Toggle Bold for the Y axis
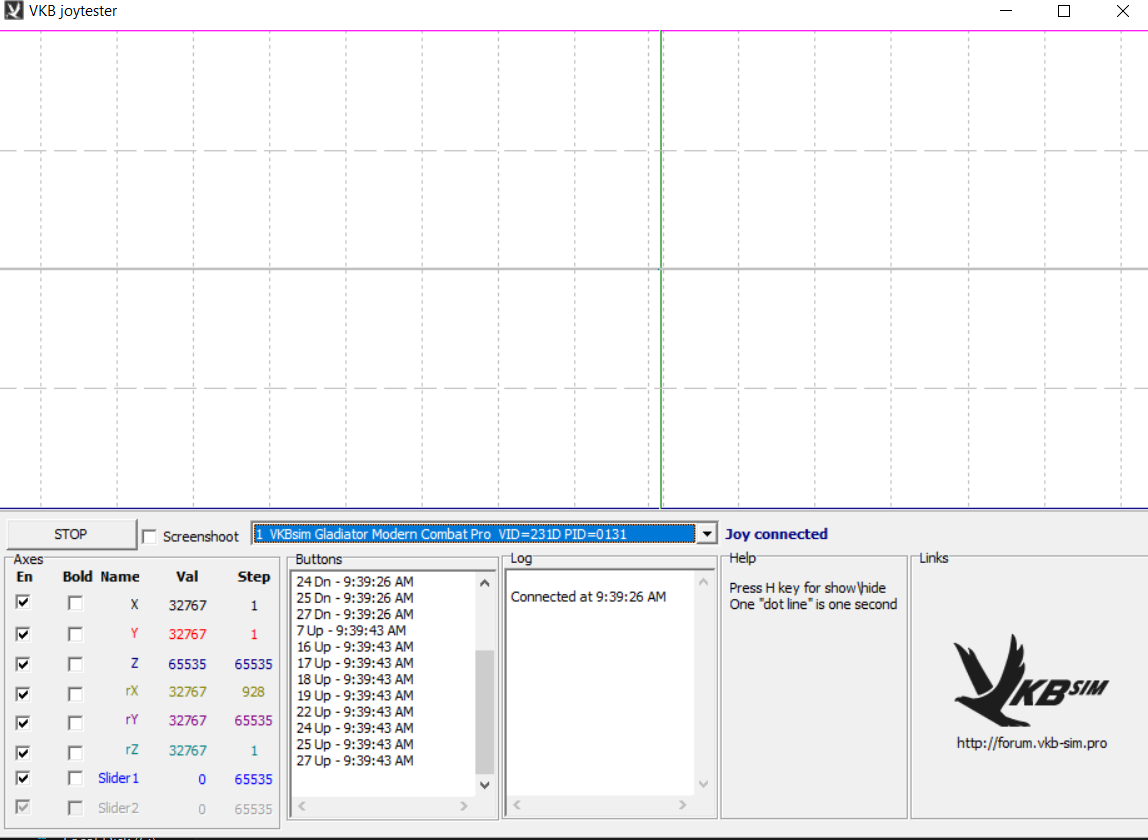Image resolution: width=1148 pixels, height=840 pixels. point(75,634)
